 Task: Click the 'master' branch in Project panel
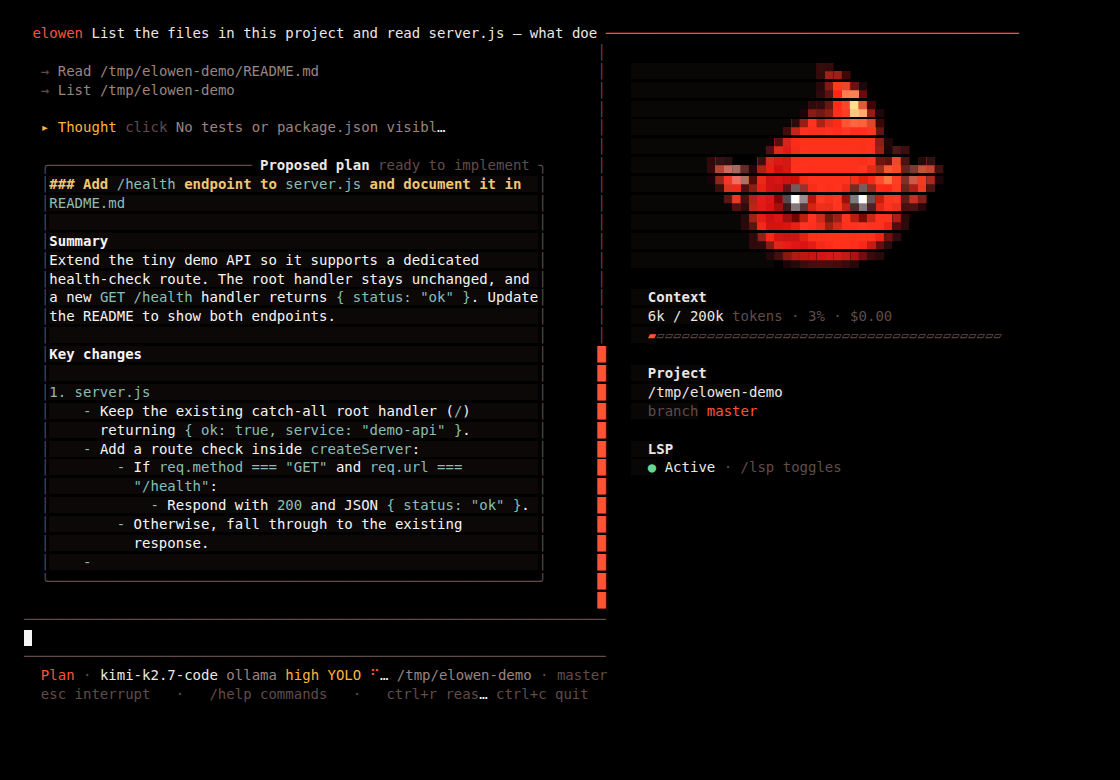(732, 411)
